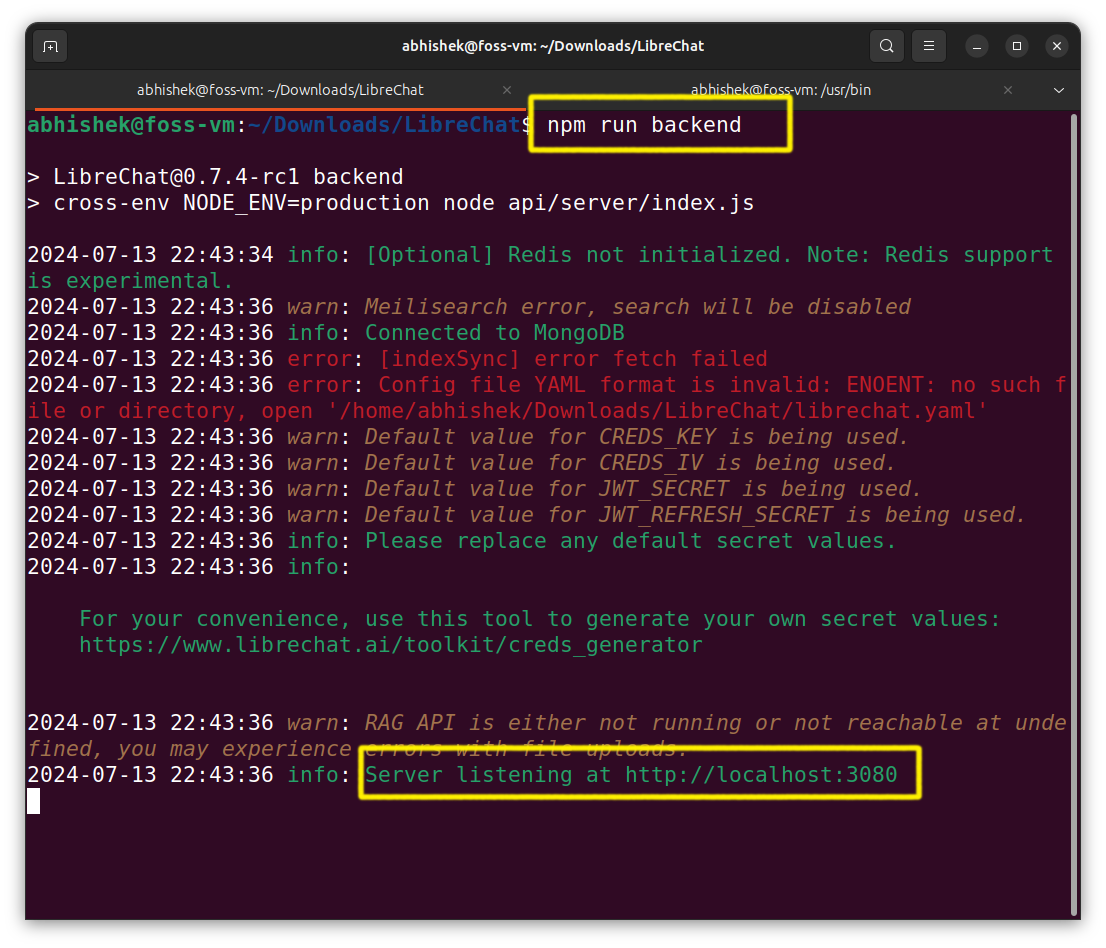The image size is (1106, 948).
Task: Click the menu icon right of the search icon
Action: pyautogui.click(x=928, y=45)
